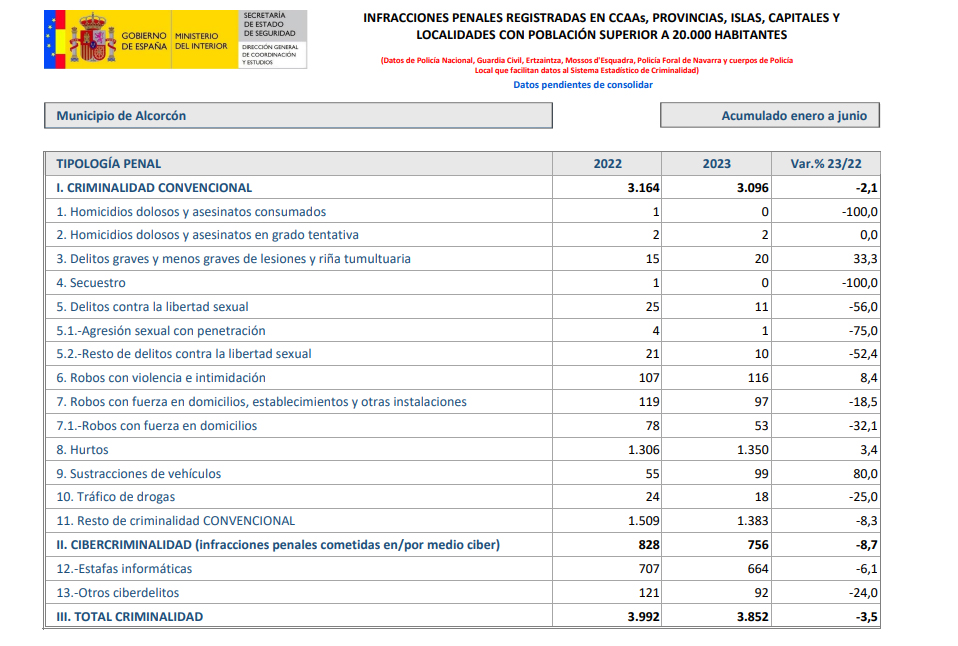Select the I. CRIMINALIDAD CONVENCIONAL row label
958x646 pixels.
pos(154,187)
